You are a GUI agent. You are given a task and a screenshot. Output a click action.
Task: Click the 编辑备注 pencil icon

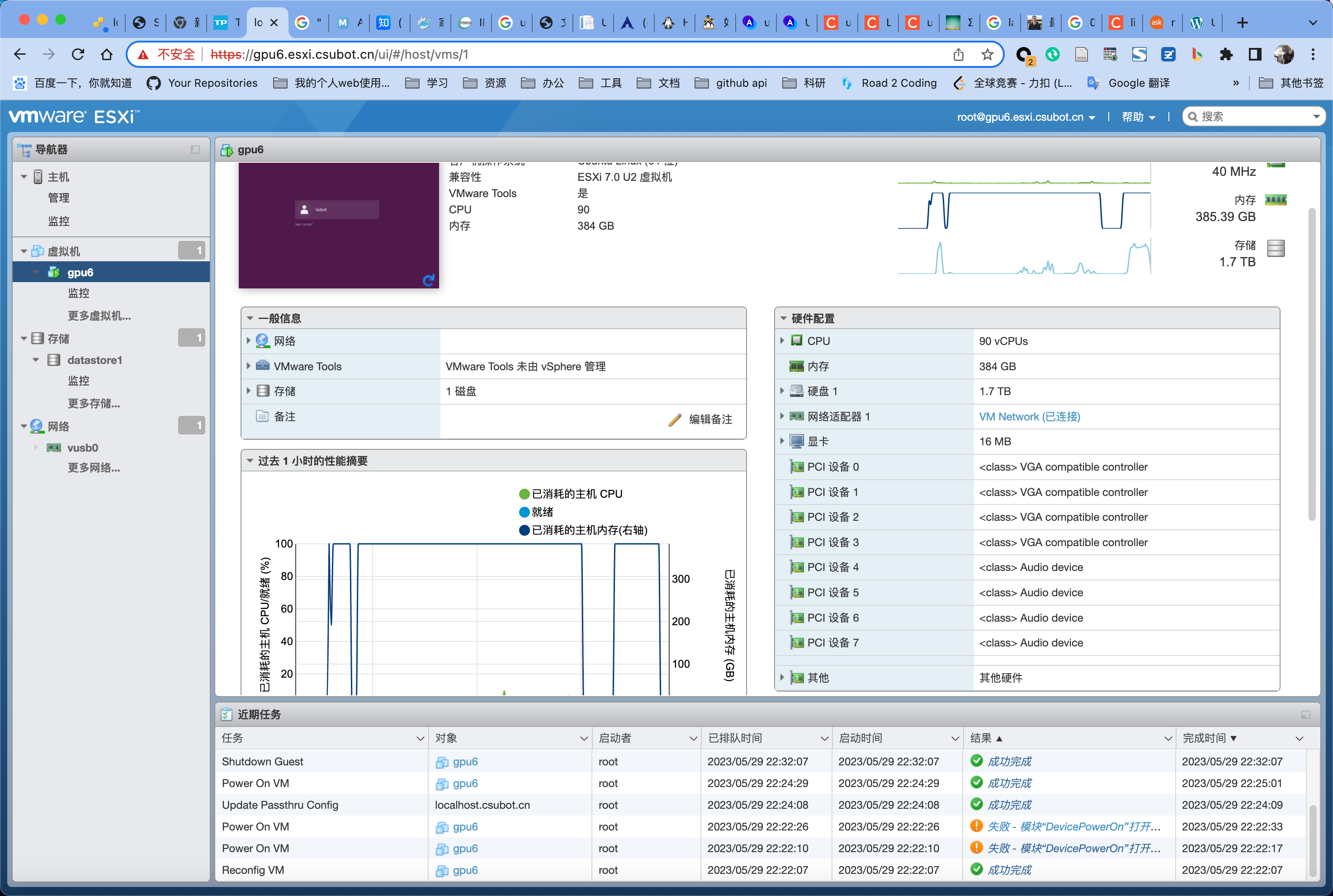point(675,419)
